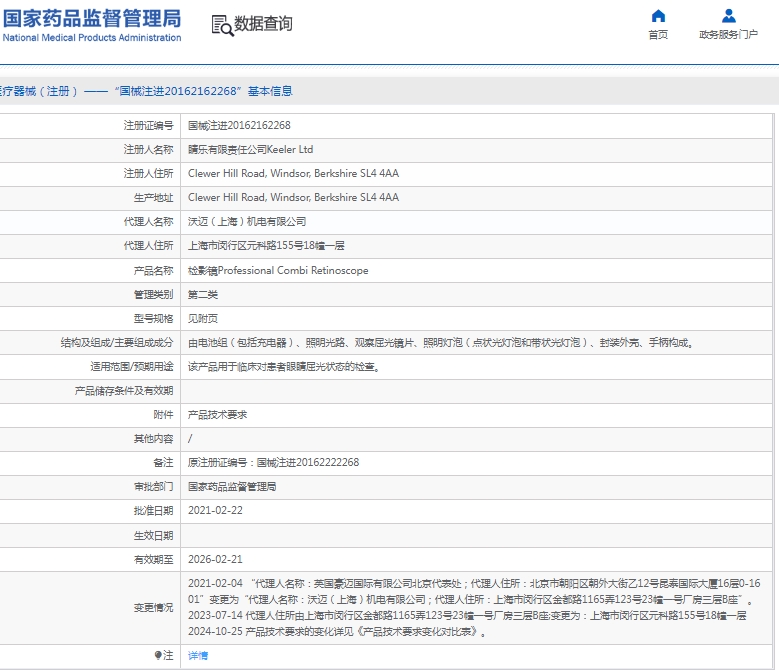Click the expiry date 2026-02-21

click(x=215, y=559)
